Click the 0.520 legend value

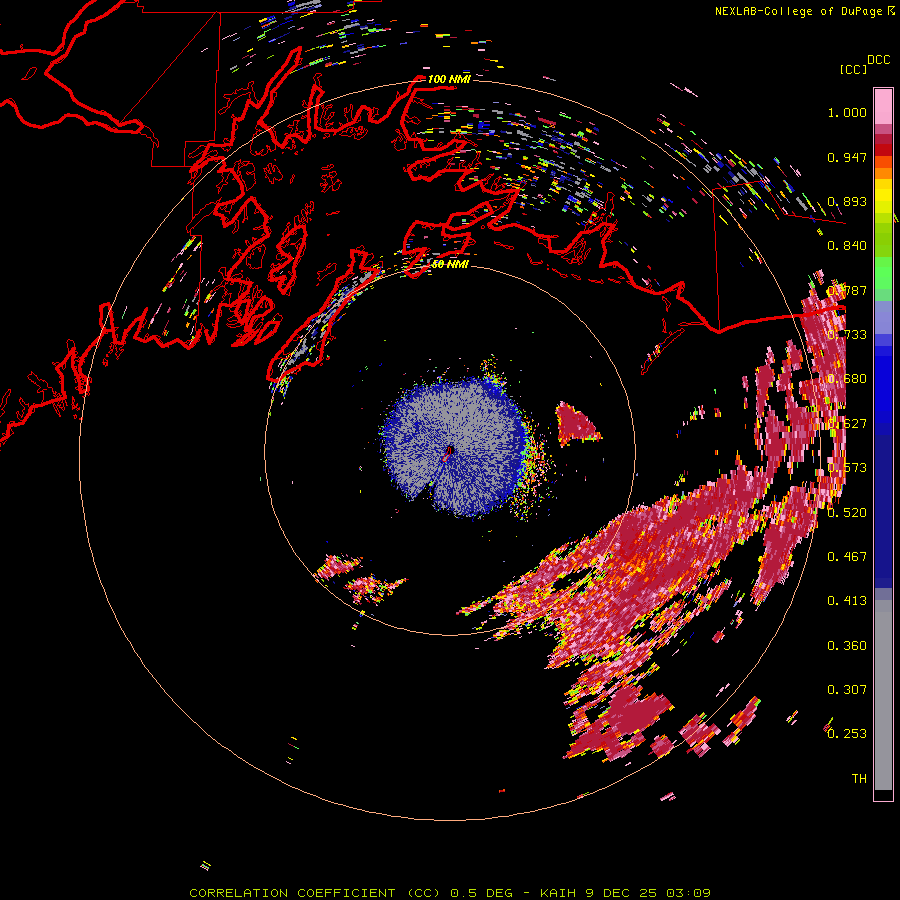[847, 513]
